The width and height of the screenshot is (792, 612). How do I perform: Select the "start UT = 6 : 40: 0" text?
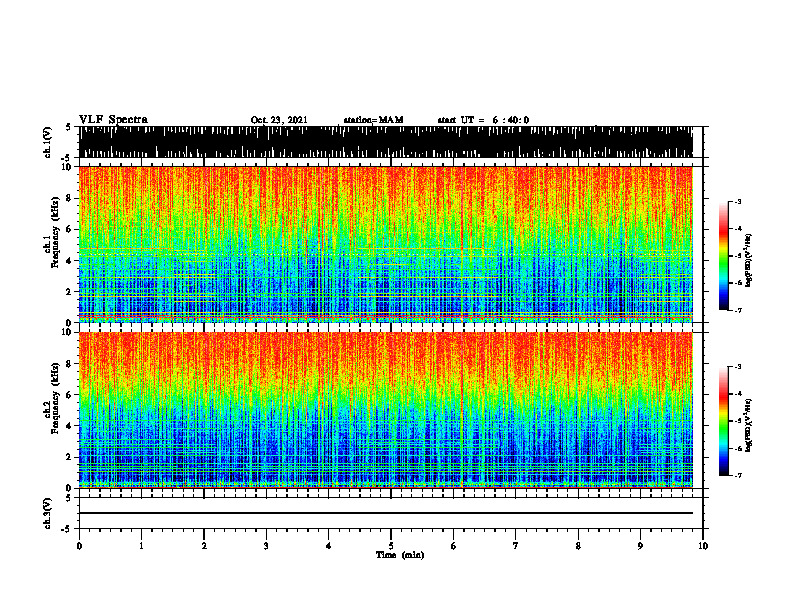point(483,120)
